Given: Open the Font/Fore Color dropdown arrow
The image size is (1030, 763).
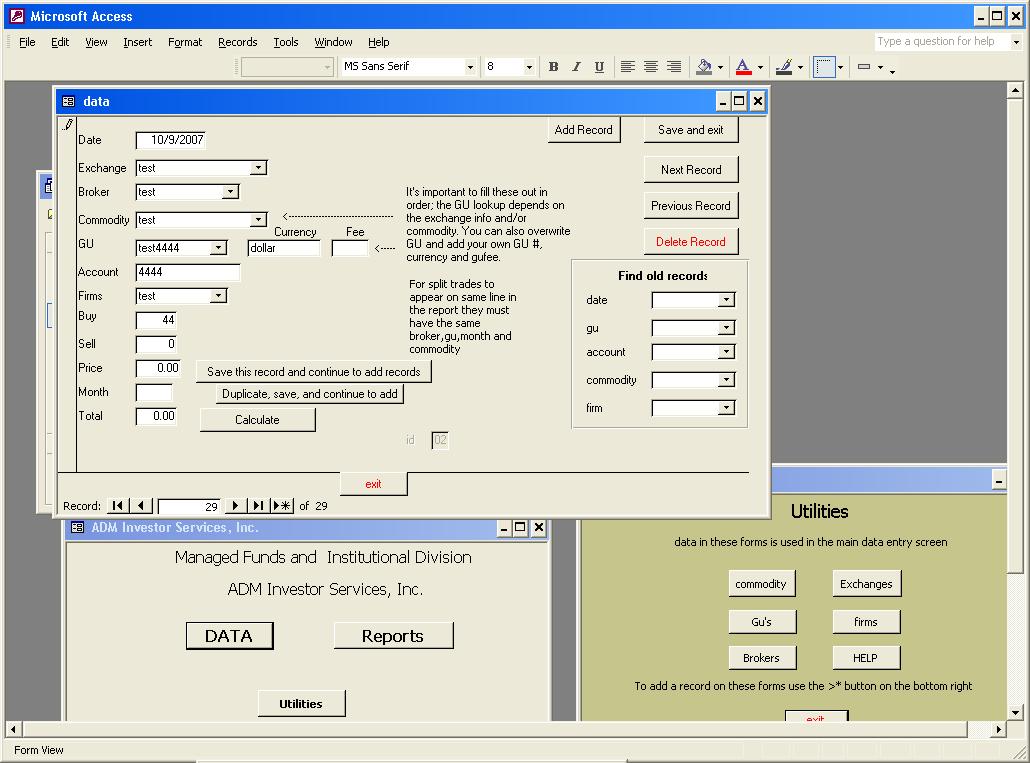Looking at the screenshot, I should (x=761, y=67).
